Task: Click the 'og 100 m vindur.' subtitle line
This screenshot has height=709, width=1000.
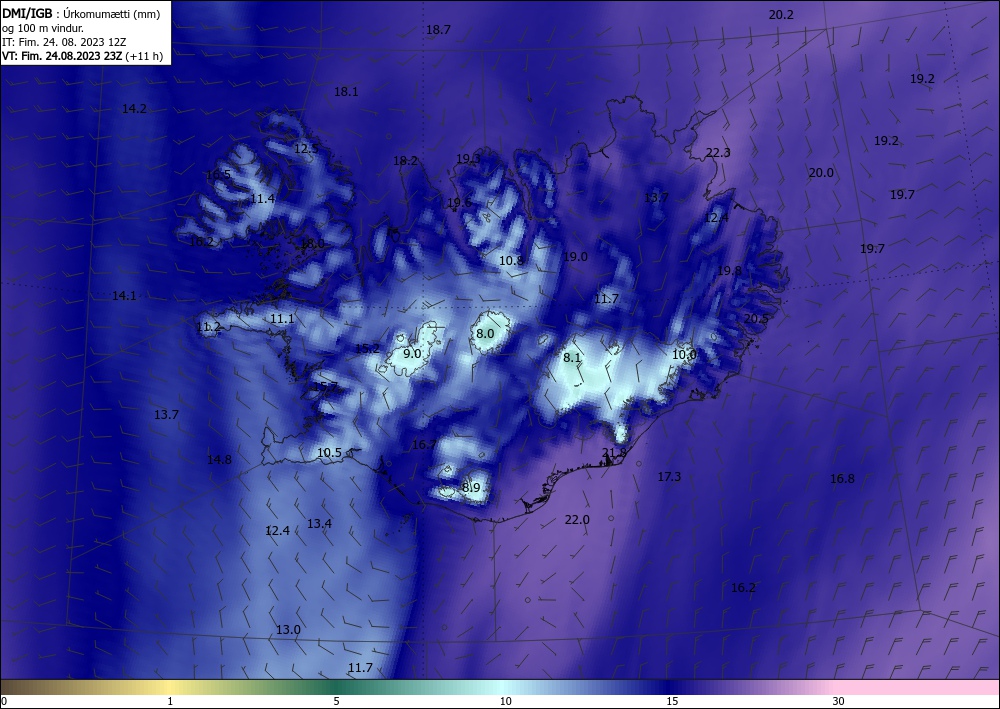Action: click(43, 28)
